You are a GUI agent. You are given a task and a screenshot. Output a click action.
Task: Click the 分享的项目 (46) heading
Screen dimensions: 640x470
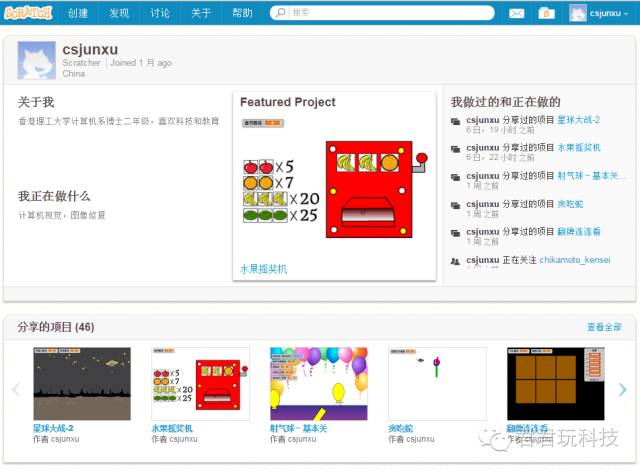point(56,327)
